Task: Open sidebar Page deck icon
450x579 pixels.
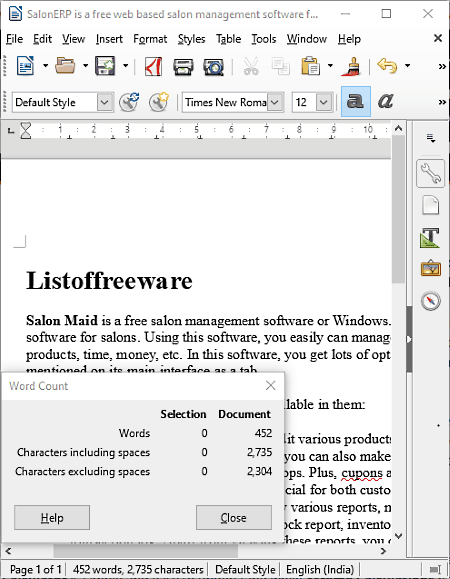Action: 430,205
